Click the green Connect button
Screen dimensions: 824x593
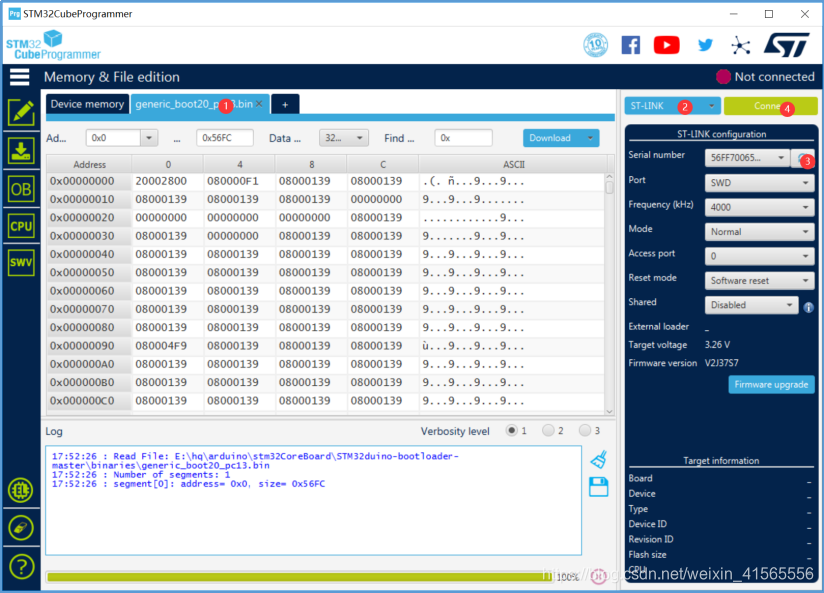[x=770, y=106]
